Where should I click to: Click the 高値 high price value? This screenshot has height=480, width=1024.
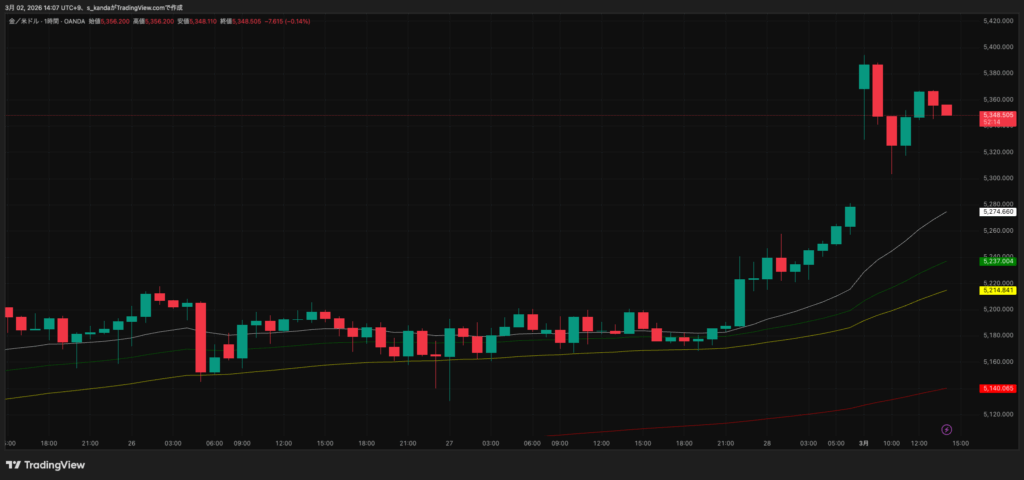pos(160,19)
